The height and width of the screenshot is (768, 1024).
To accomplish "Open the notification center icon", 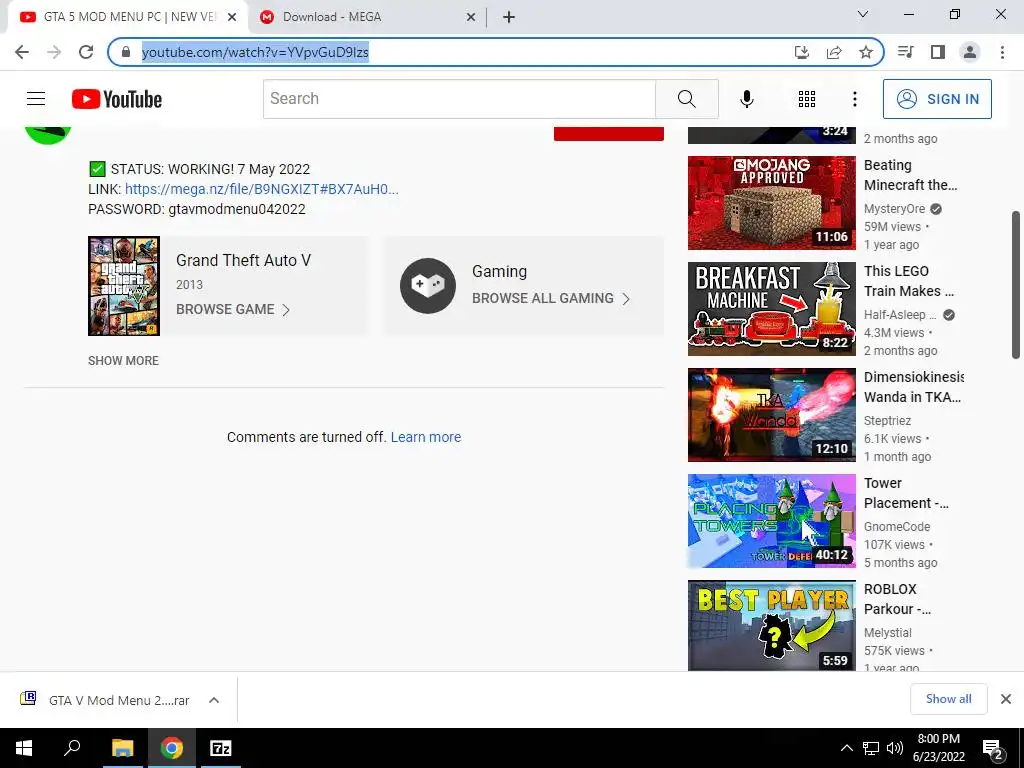I will 993,748.
